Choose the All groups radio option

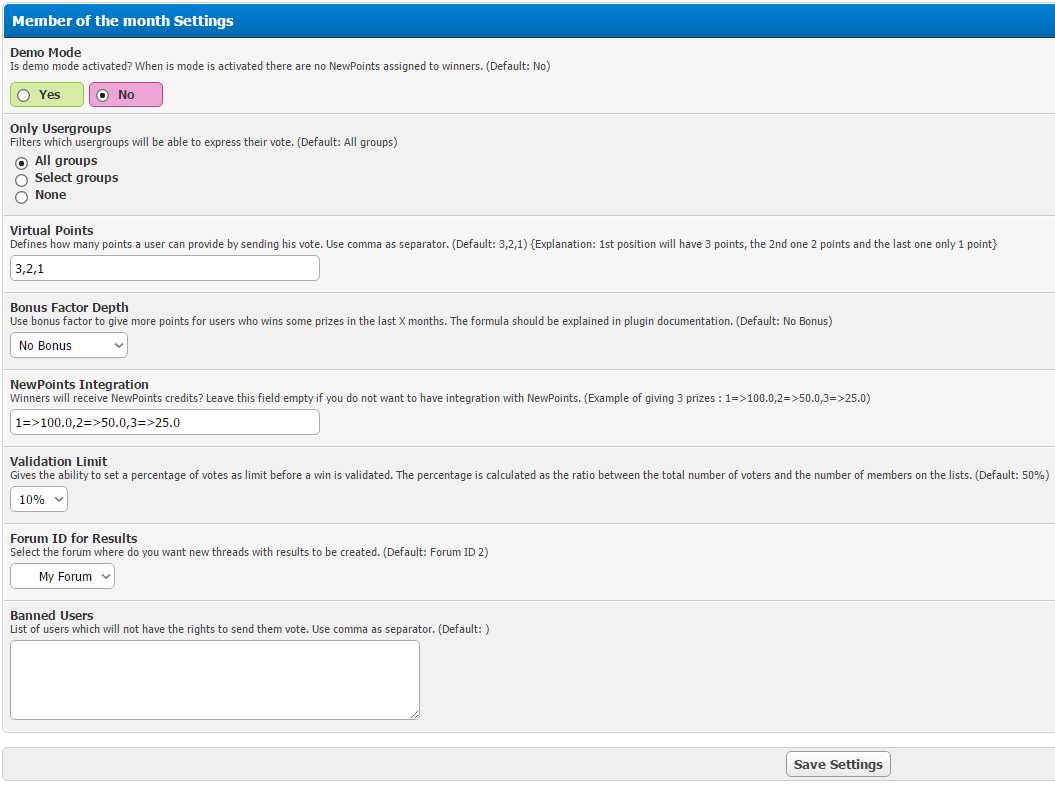point(22,162)
